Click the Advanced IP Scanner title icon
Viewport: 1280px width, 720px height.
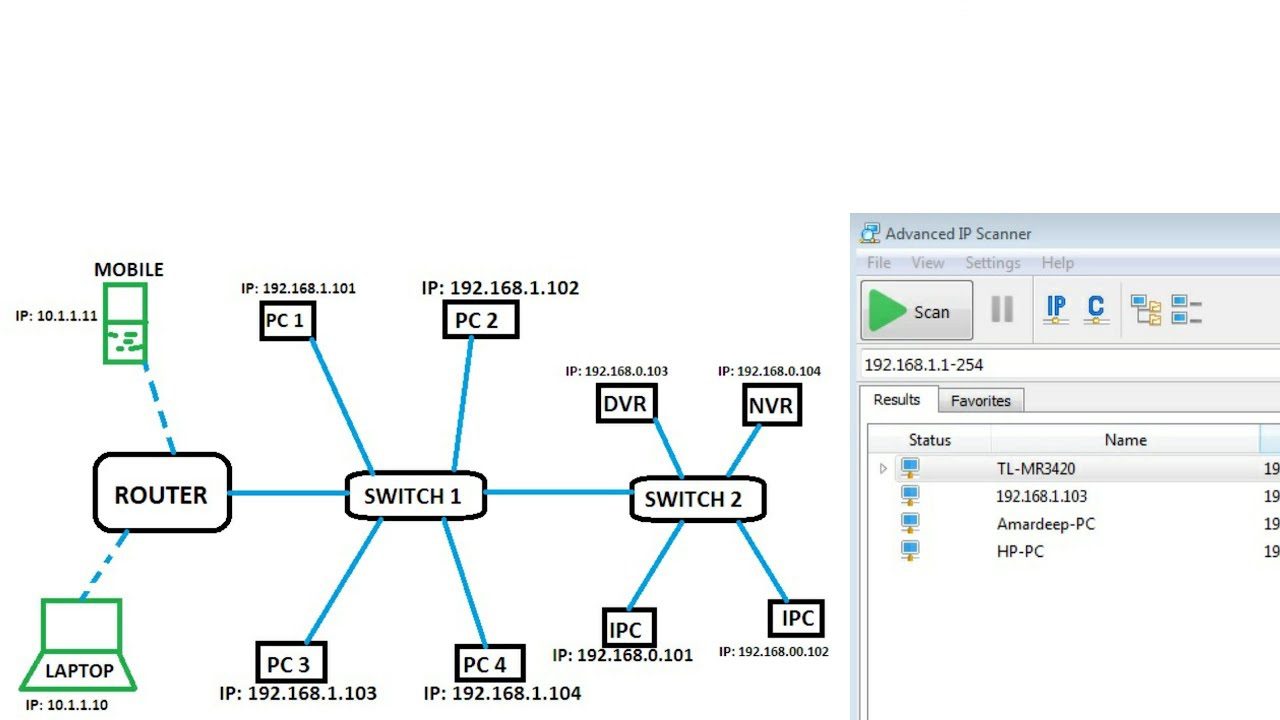pos(870,234)
